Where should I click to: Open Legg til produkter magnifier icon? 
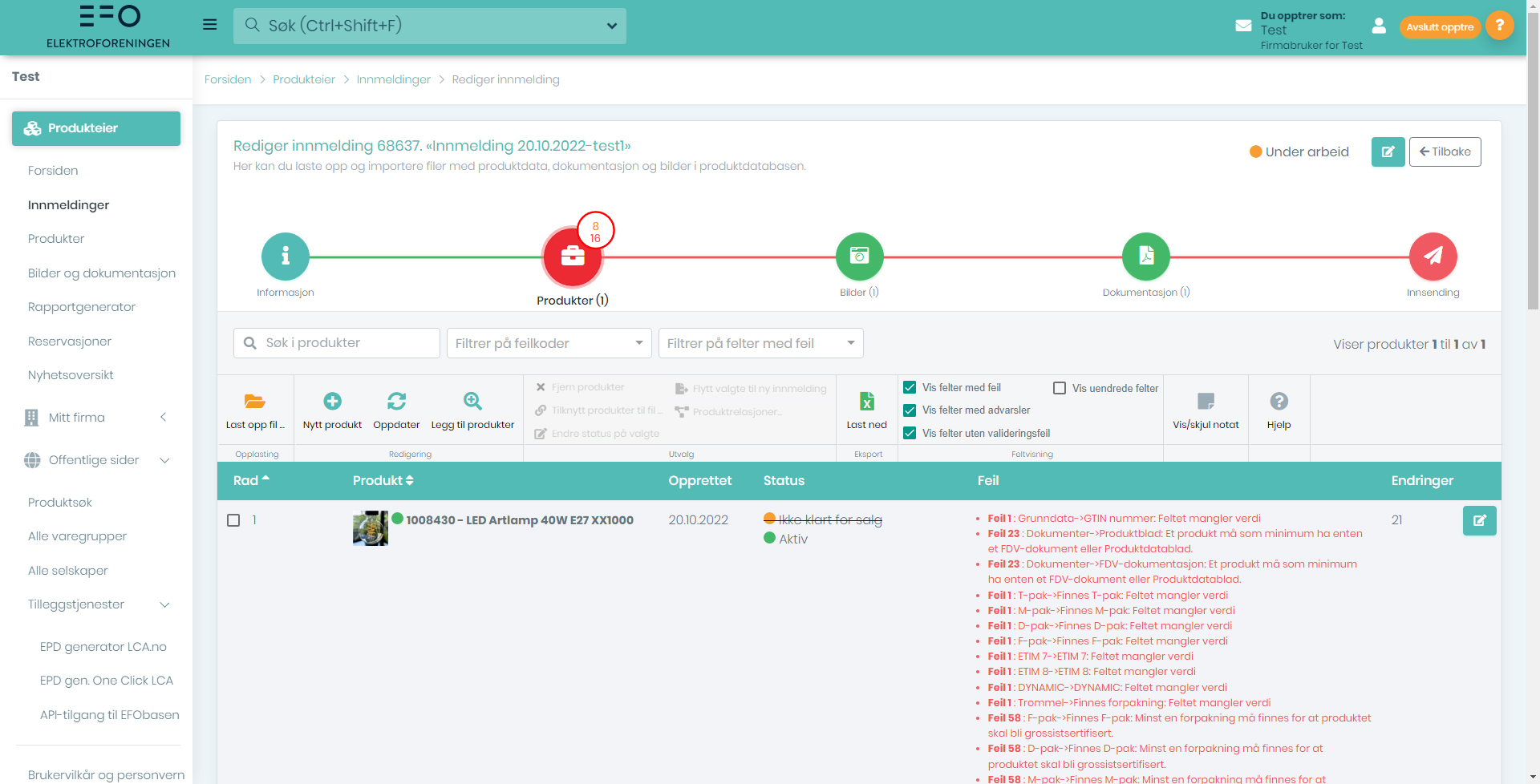(x=472, y=402)
